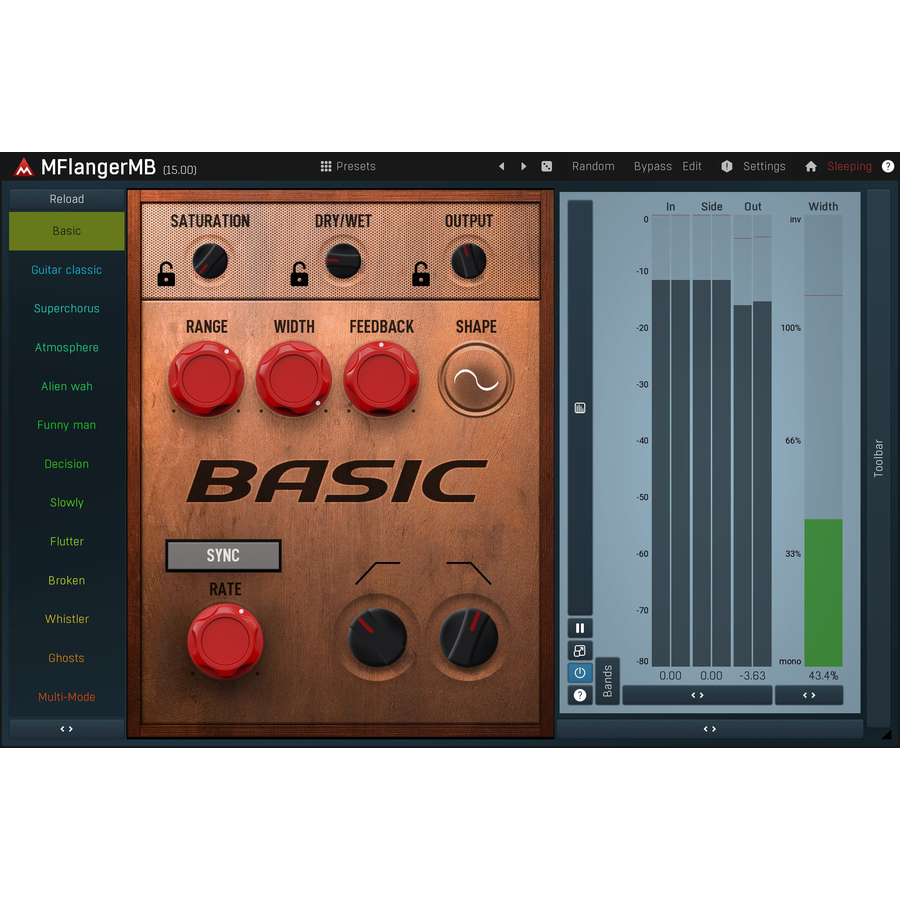This screenshot has height=900, width=900.
Task: Click the Sleeping status indicator
Action: pyautogui.click(x=849, y=166)
